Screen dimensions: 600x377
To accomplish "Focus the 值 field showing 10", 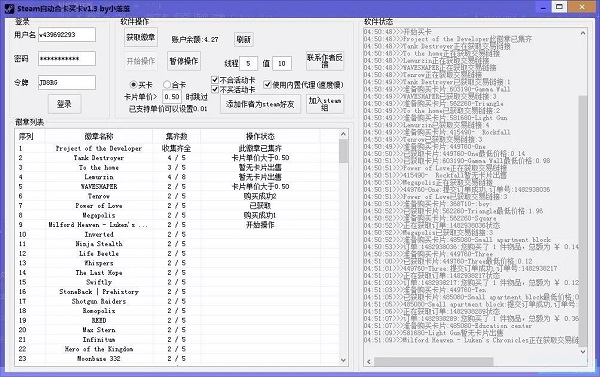I will (282, 63).
